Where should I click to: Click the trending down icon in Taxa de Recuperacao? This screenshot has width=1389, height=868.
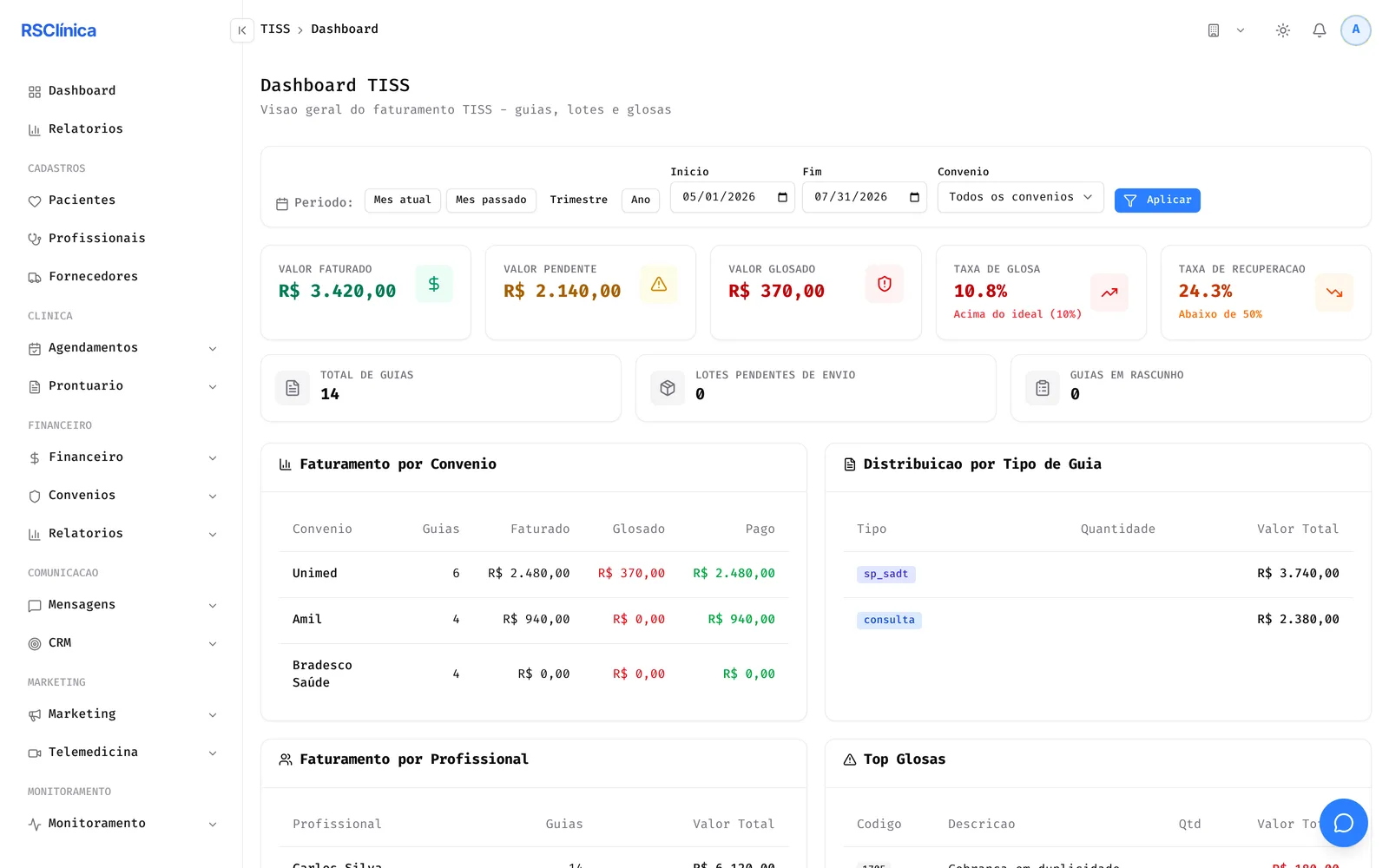click(x=1334, y=293)
